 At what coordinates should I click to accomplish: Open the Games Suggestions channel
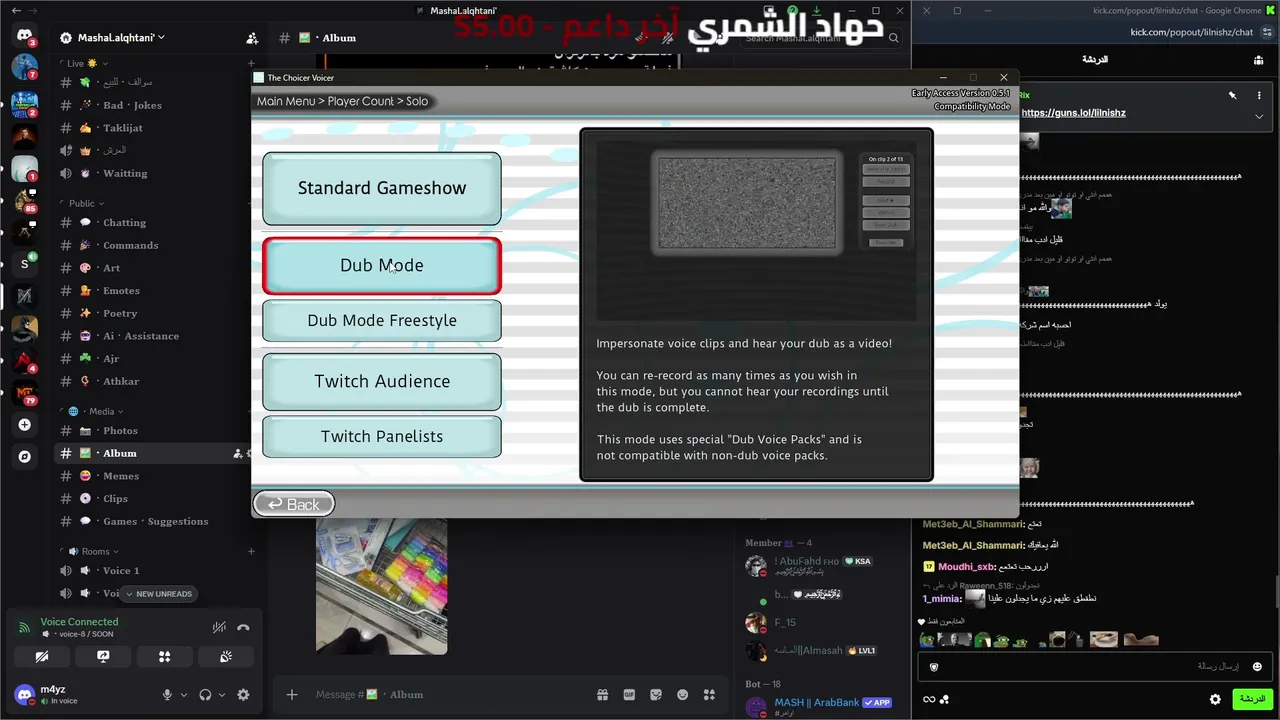pyautogui.click(x=155, y=521)
